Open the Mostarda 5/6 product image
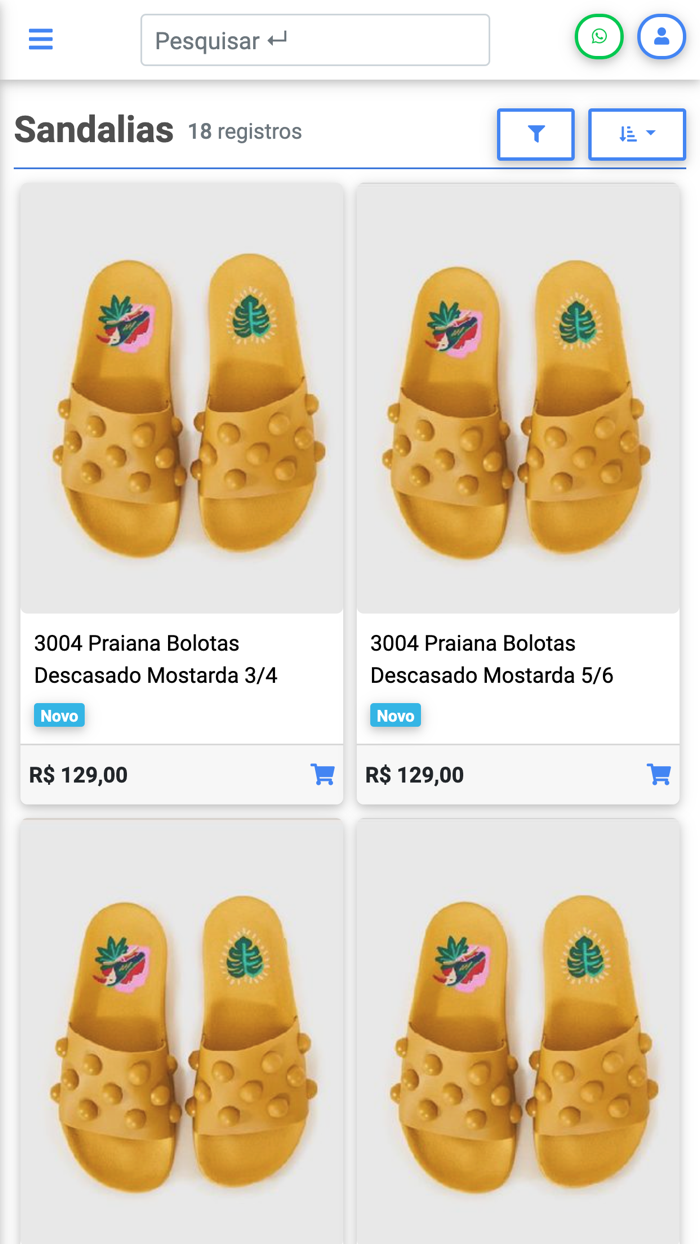The height and width of the screenshot is (1244, 700). 518,400
